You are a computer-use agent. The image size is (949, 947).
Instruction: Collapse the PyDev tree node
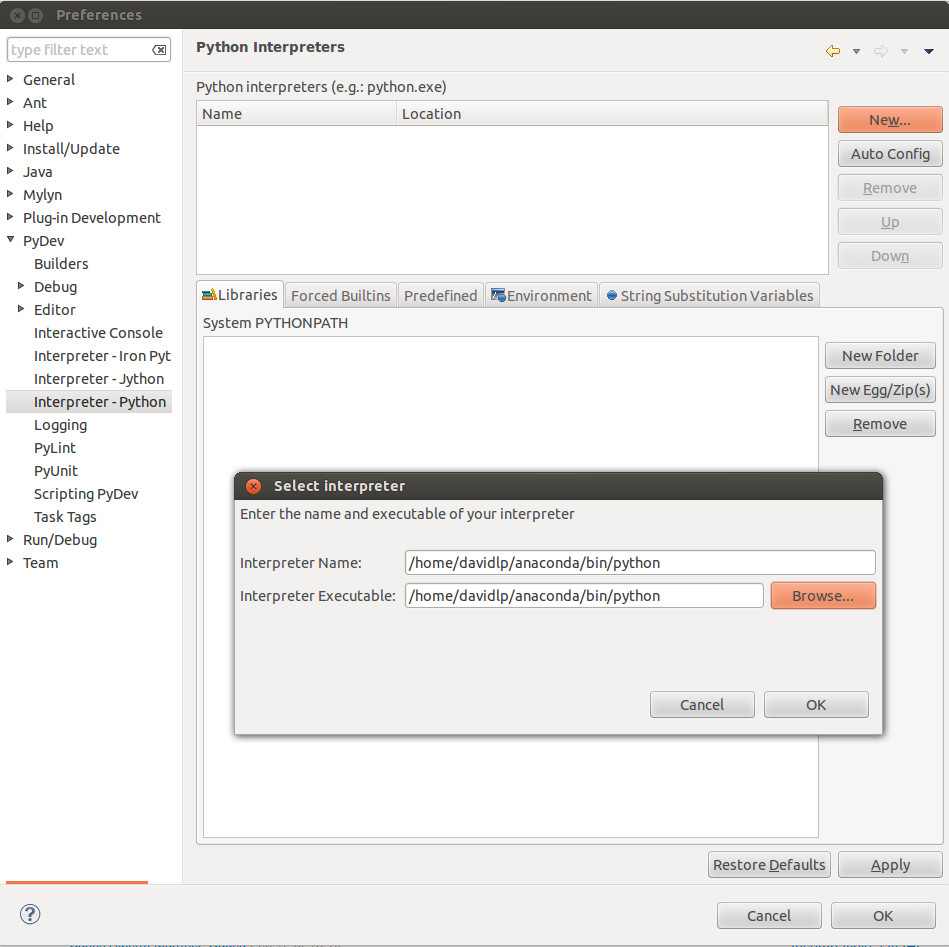pos(11,241)
